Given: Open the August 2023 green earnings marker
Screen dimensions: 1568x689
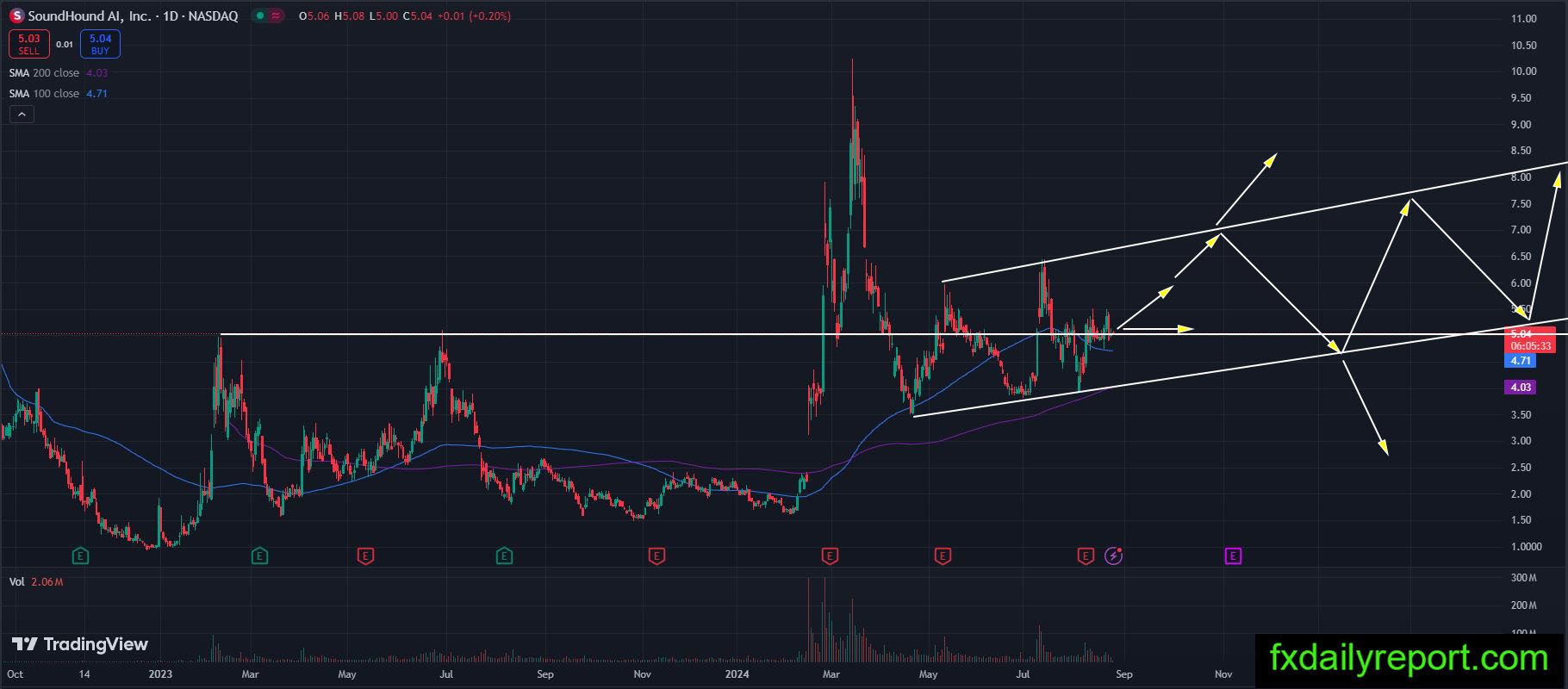Looking at the screenshot, I should point(505,556).
